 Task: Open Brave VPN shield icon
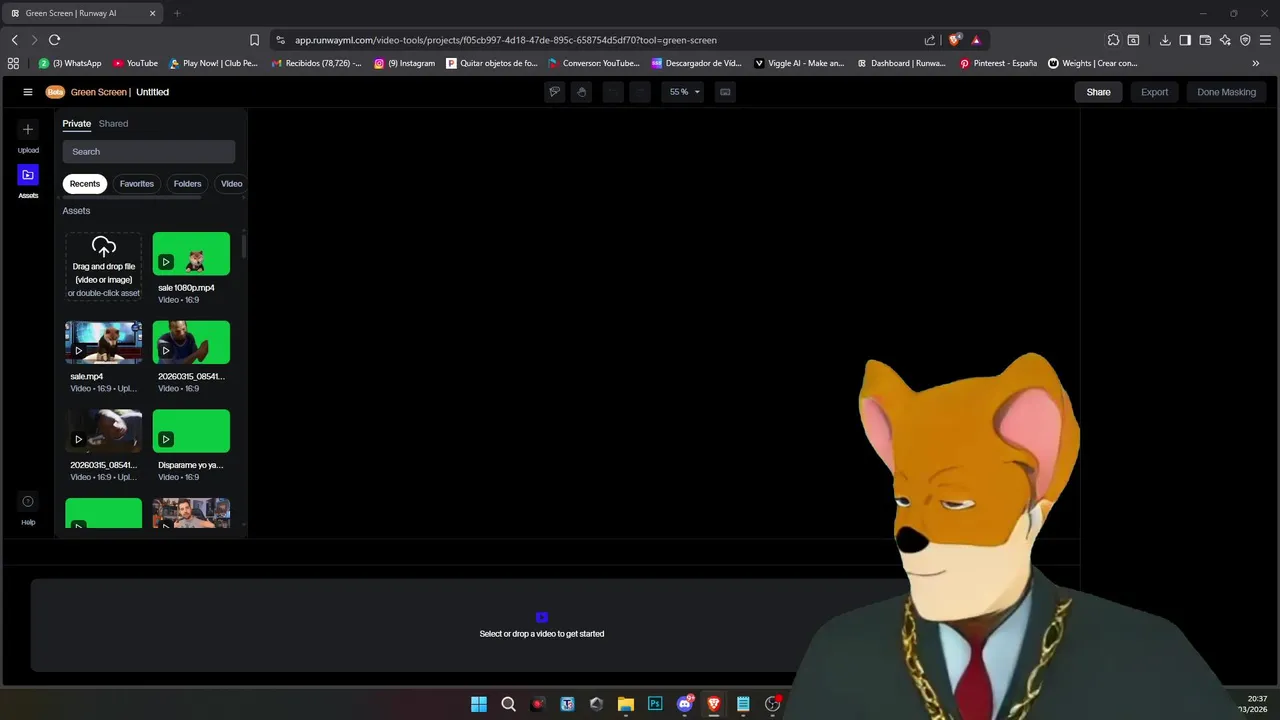(1245, 40)
